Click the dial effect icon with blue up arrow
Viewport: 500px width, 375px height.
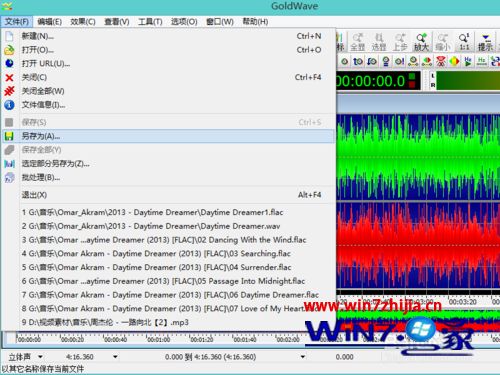pyautogui.click(x=358, y=61)
